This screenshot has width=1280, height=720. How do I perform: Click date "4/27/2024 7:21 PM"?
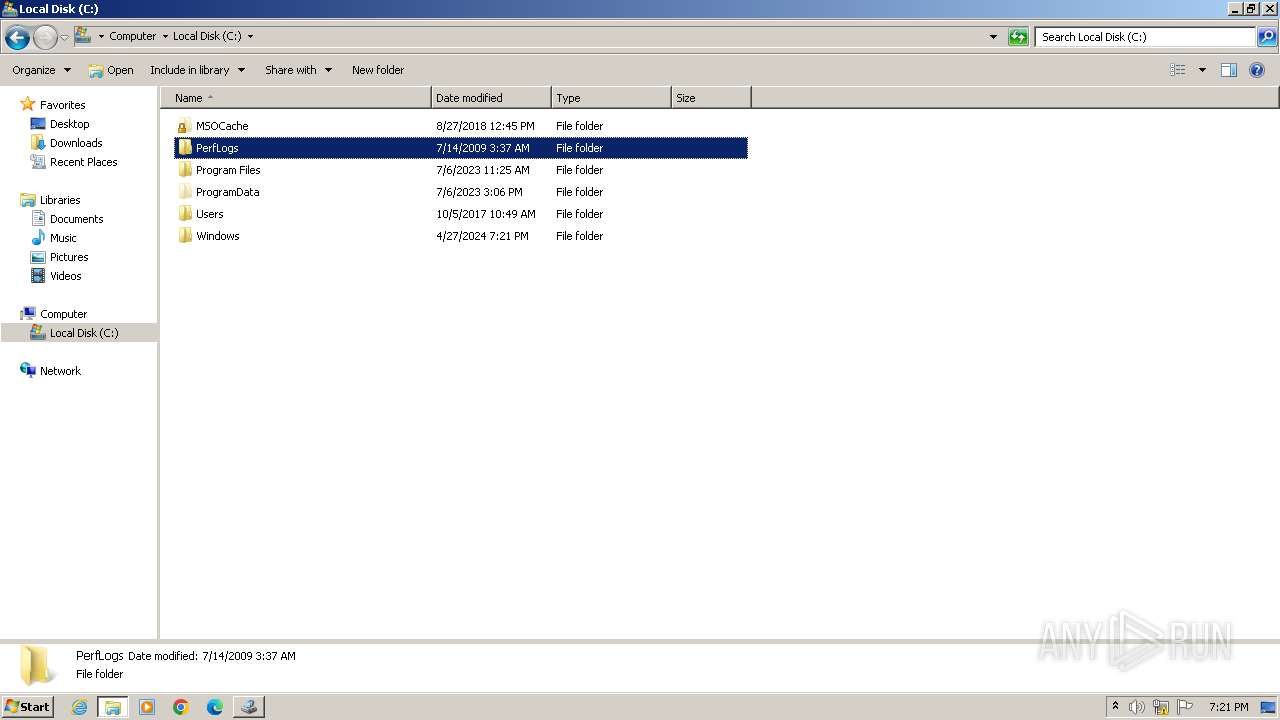[x=482, y=236]
